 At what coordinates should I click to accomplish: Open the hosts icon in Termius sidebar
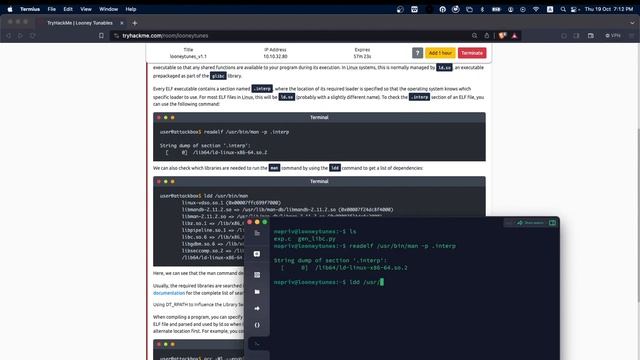click(257, 254)
